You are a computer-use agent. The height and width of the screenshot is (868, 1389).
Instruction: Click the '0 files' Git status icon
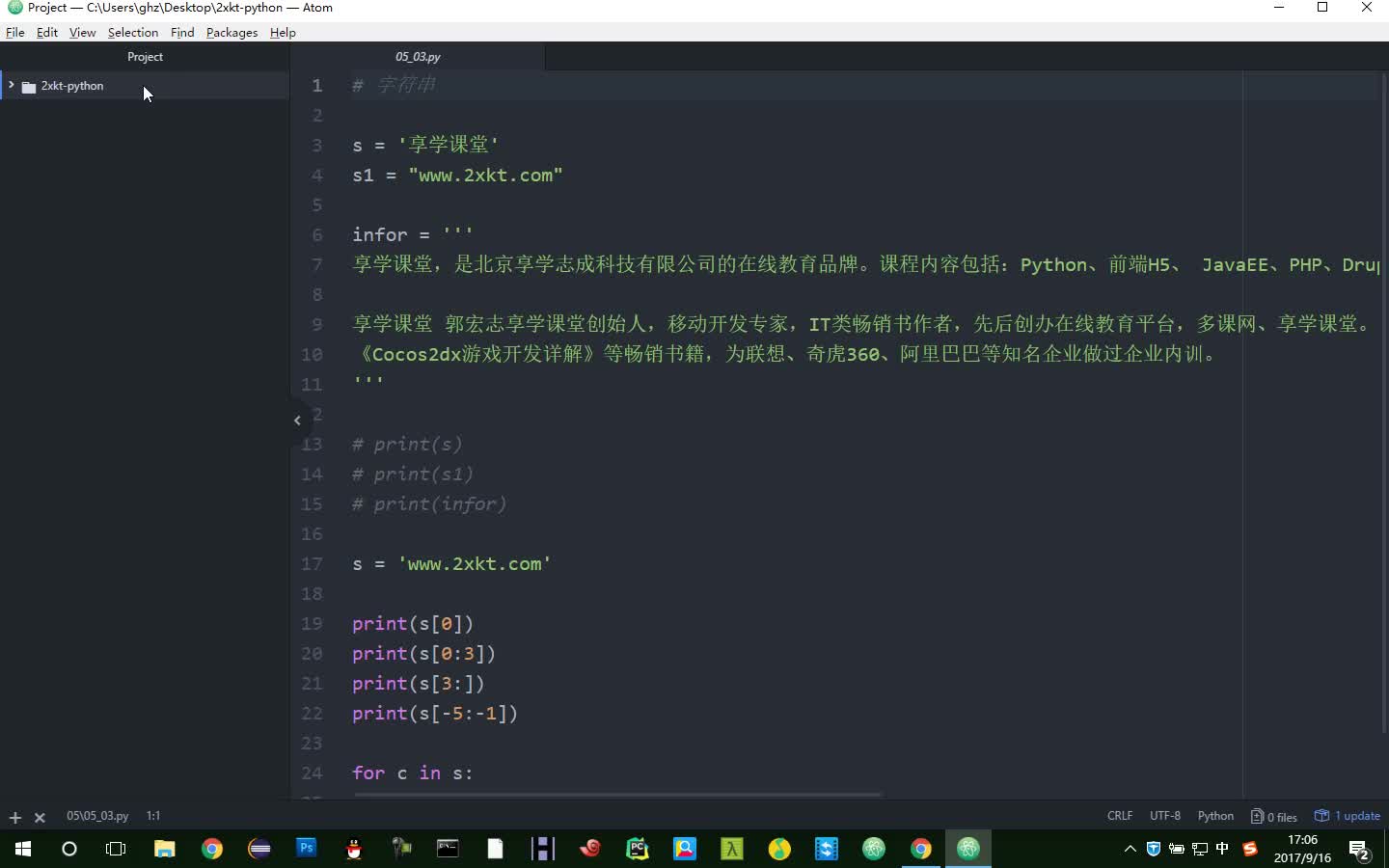tap(1273, 816)
